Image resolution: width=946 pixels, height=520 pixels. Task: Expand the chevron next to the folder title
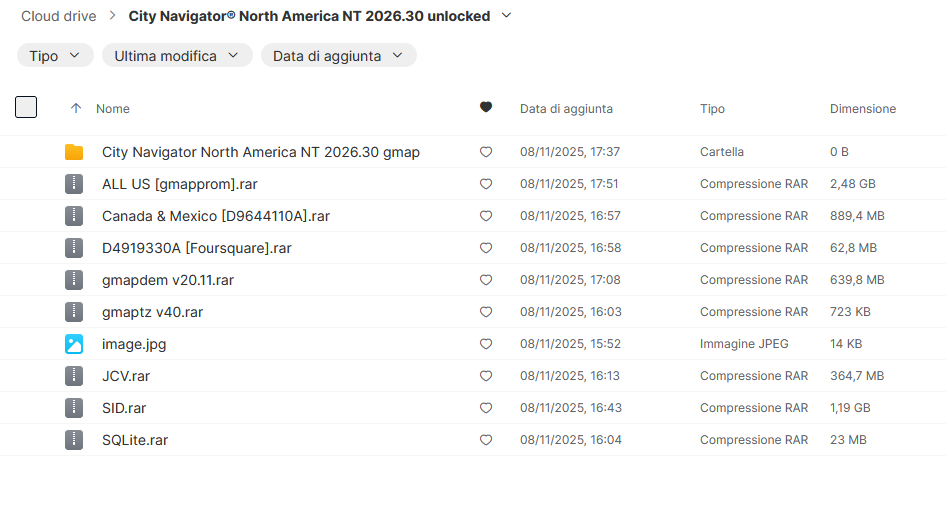click(506, 16)
